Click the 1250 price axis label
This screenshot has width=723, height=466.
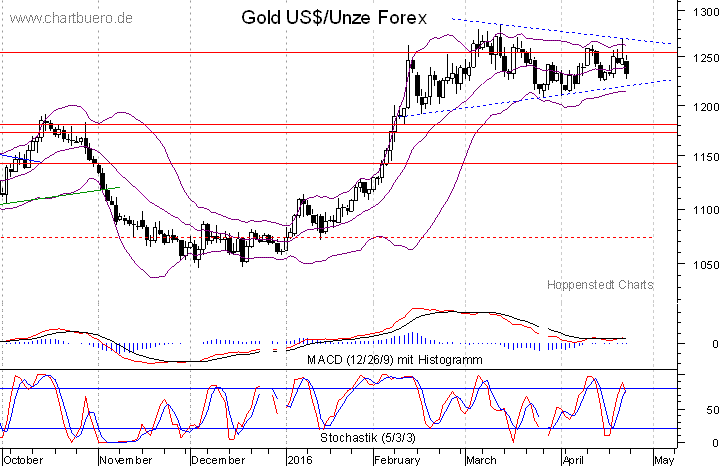coord(702,58)
